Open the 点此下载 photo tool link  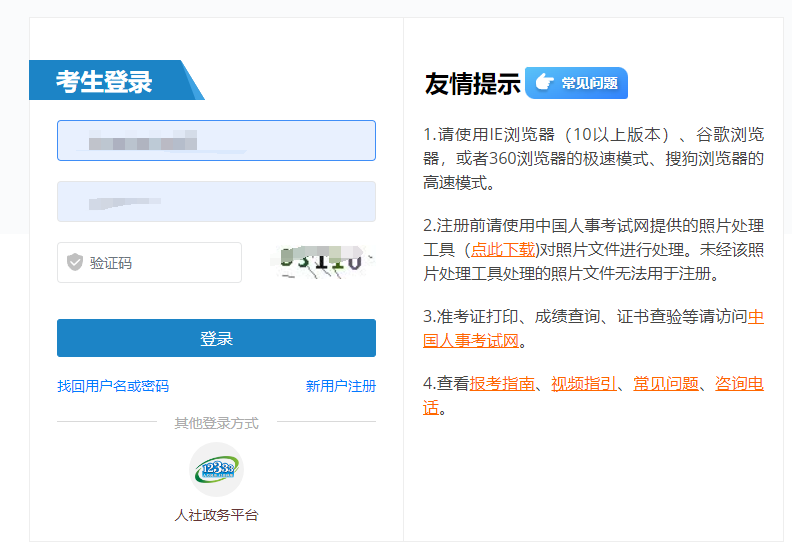(x=503, y=250)
